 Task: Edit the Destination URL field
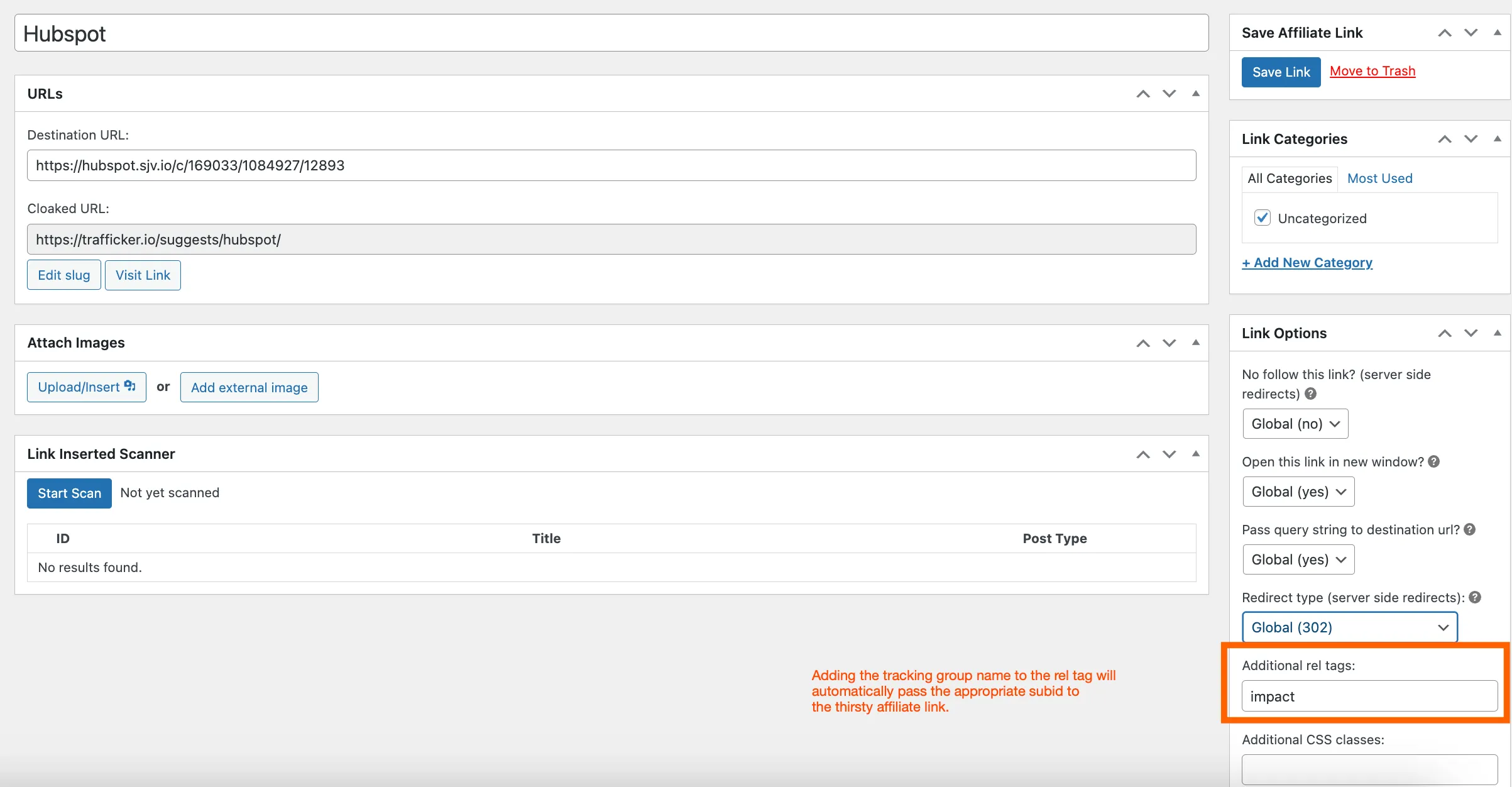pyautogui.click(x=611, y=165)
